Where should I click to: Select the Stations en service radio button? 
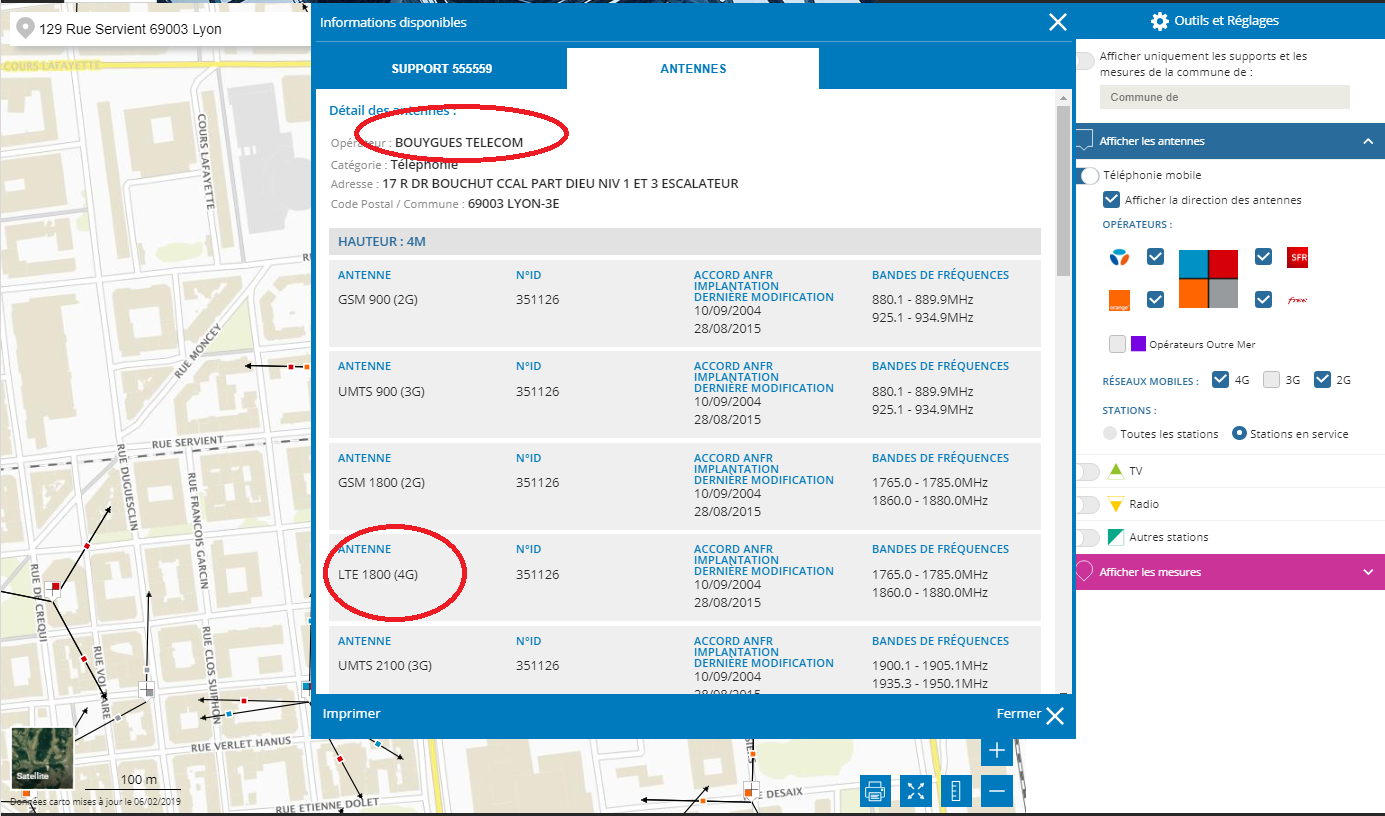[1239, 434]
